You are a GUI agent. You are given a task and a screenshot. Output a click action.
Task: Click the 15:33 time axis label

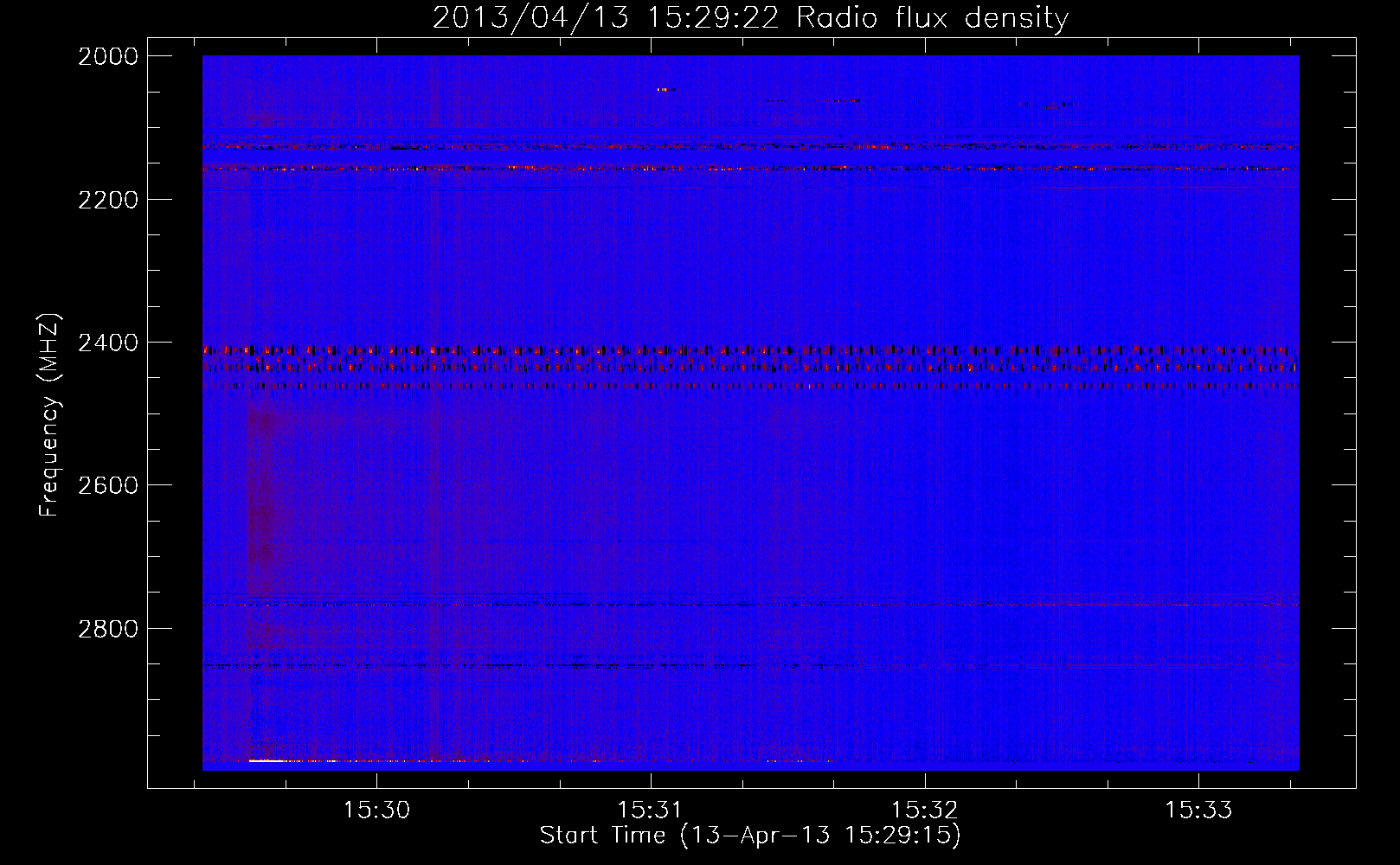[1198, 811]
